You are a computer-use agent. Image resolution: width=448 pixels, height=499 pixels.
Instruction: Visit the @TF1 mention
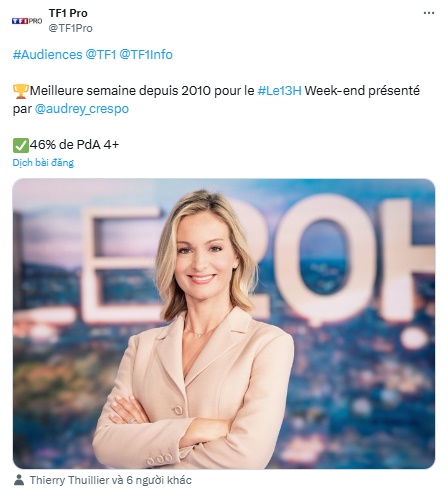pos(101,54)
